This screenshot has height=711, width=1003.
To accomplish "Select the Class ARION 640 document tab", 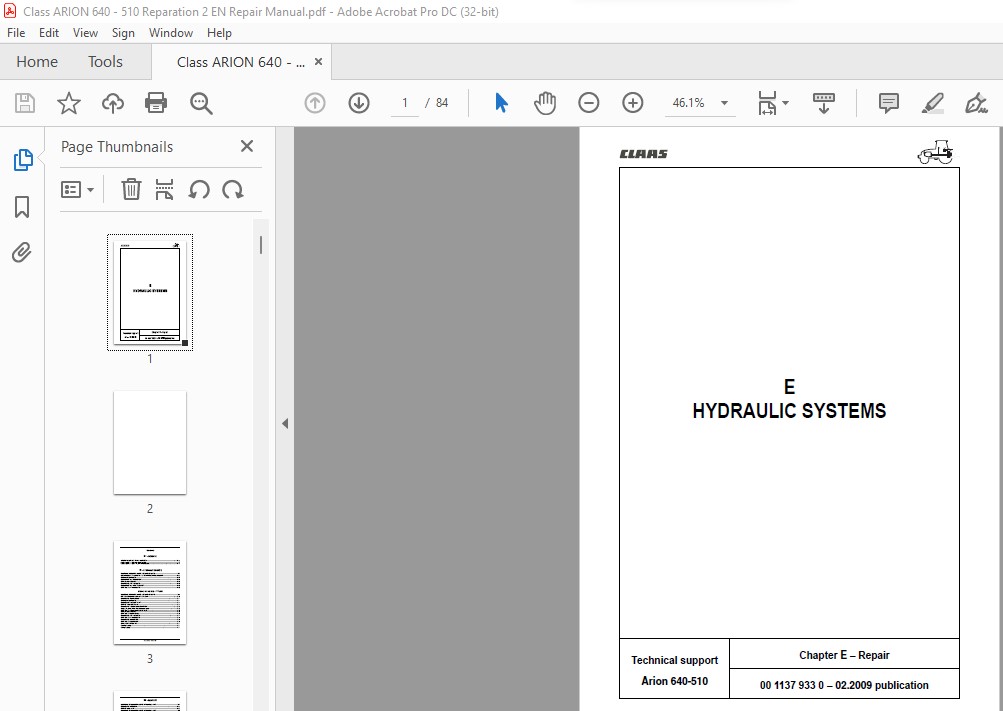I will [x=241, y=62].
